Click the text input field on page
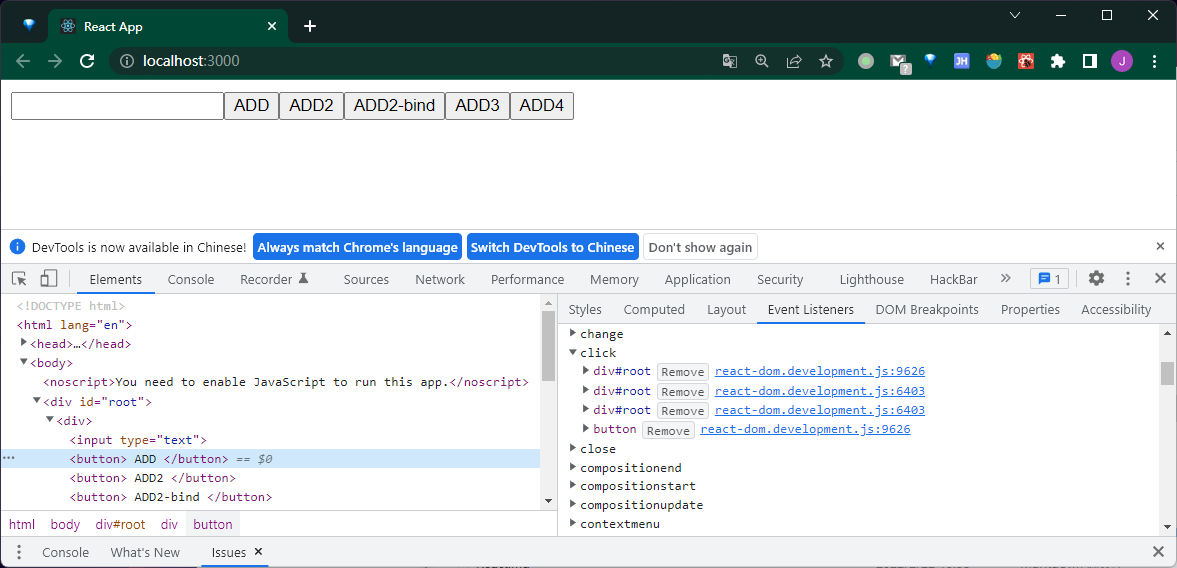 coord(117,106)
